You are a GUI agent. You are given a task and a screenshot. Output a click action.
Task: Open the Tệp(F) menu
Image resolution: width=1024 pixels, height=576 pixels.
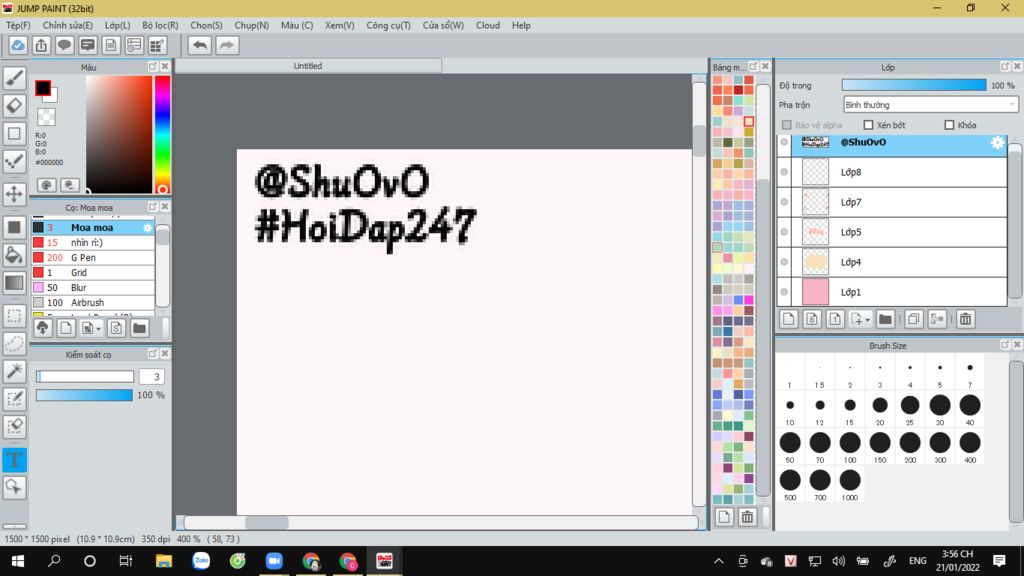click(x=18, y=25)
